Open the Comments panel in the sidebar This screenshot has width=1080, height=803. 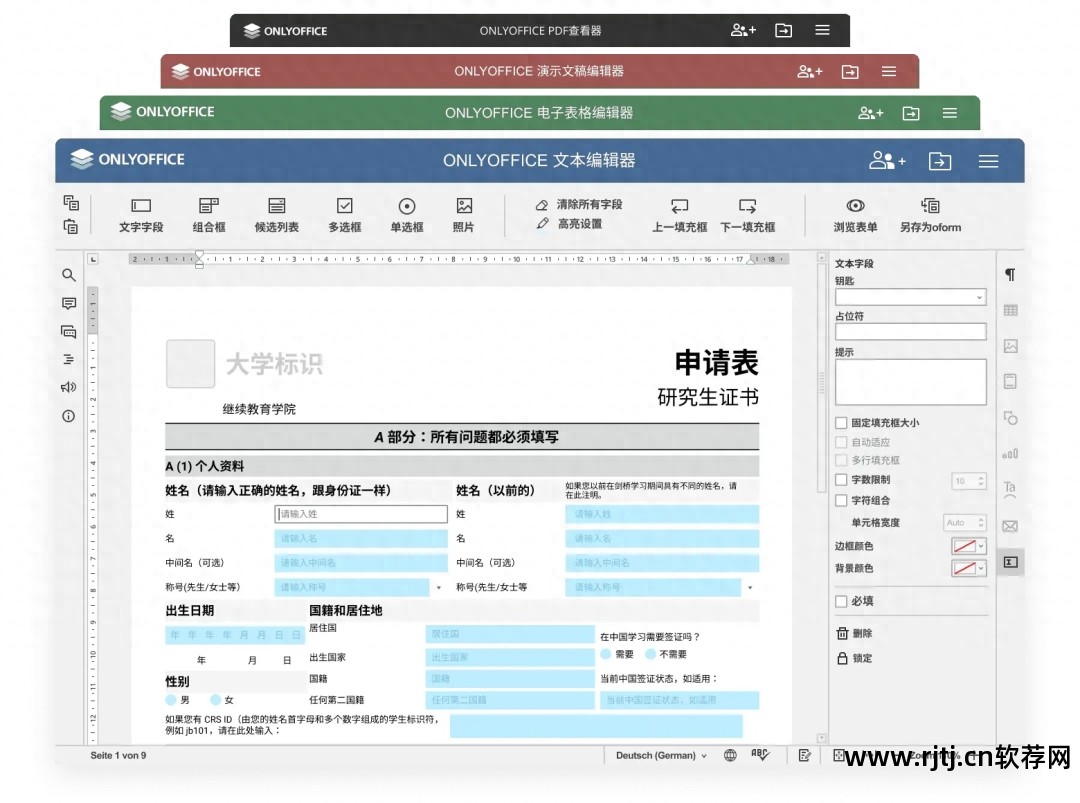(x=68, y=303)
